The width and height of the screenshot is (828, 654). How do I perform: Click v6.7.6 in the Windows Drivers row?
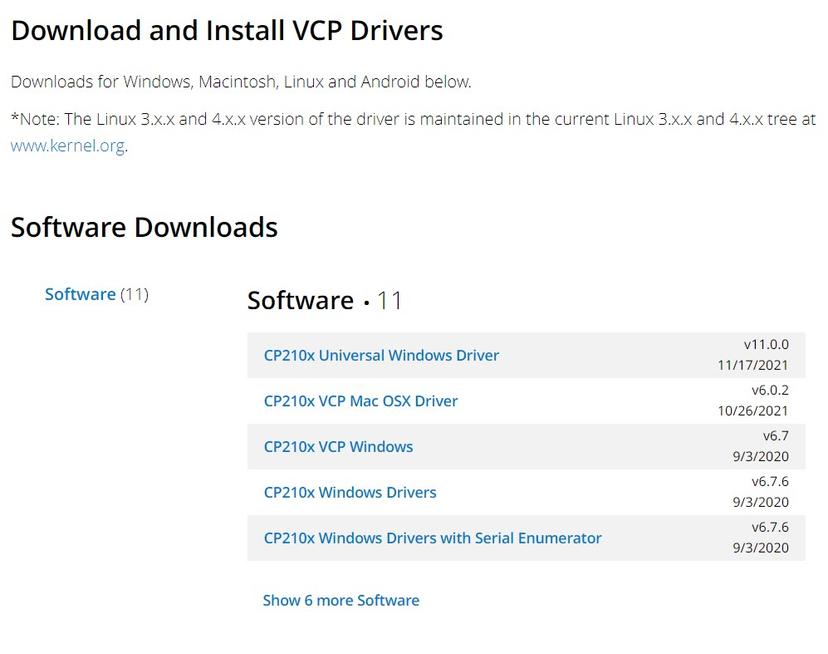[769, 481]
